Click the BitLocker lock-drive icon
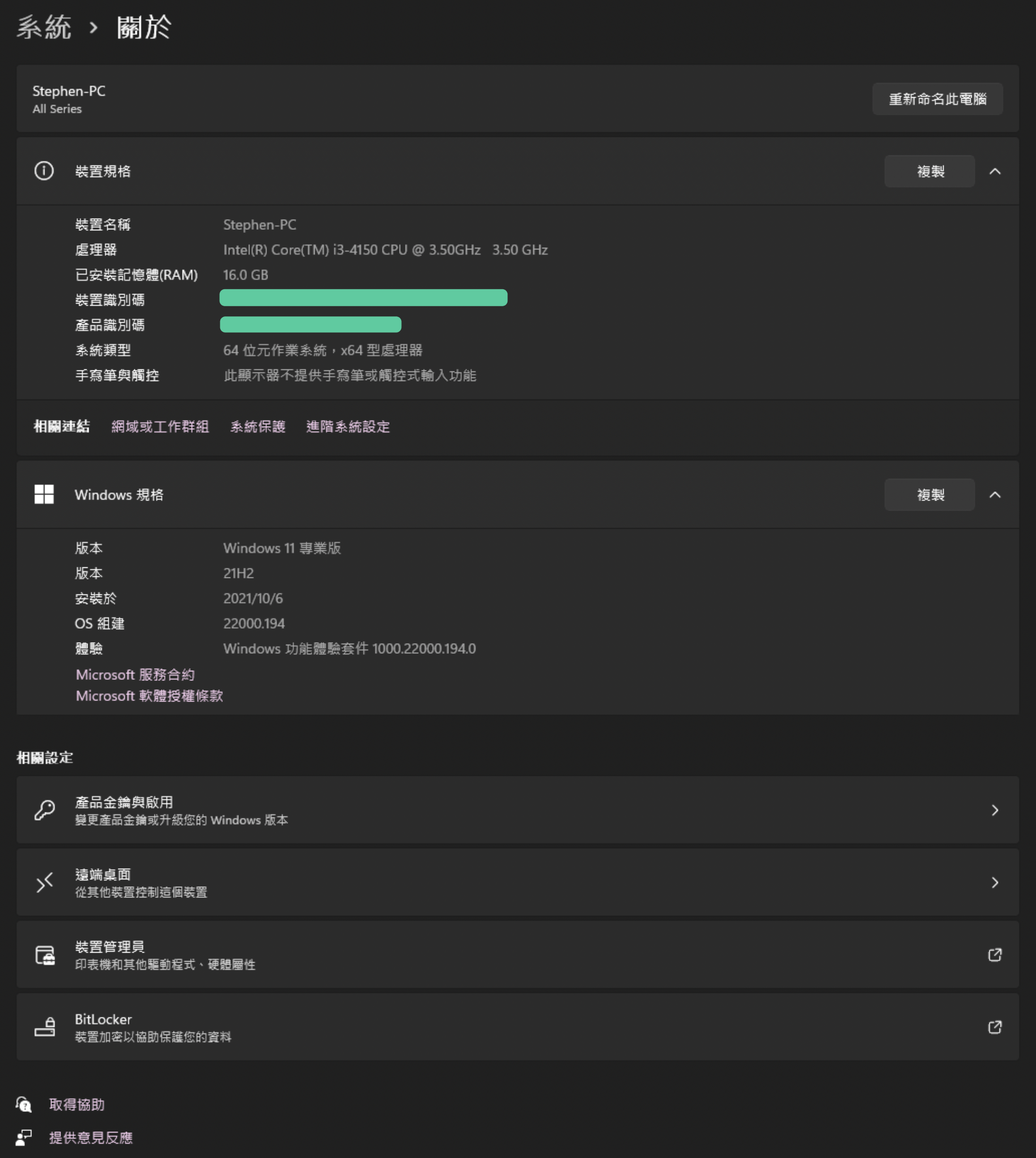The image size is (1036, 1158). click(x=45, y=1027)
